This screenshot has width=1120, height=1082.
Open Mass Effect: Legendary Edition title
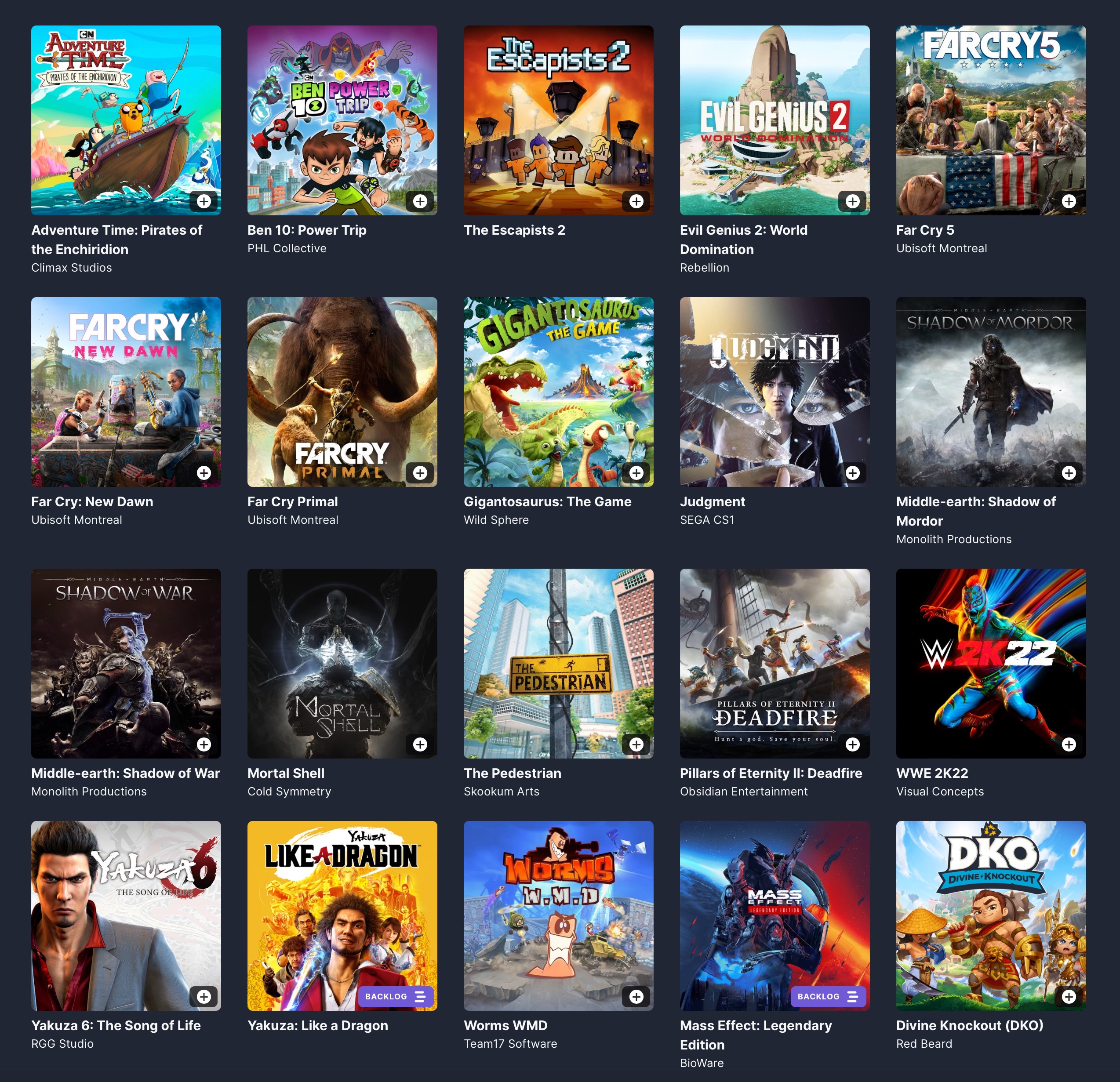coord(756,1035)
